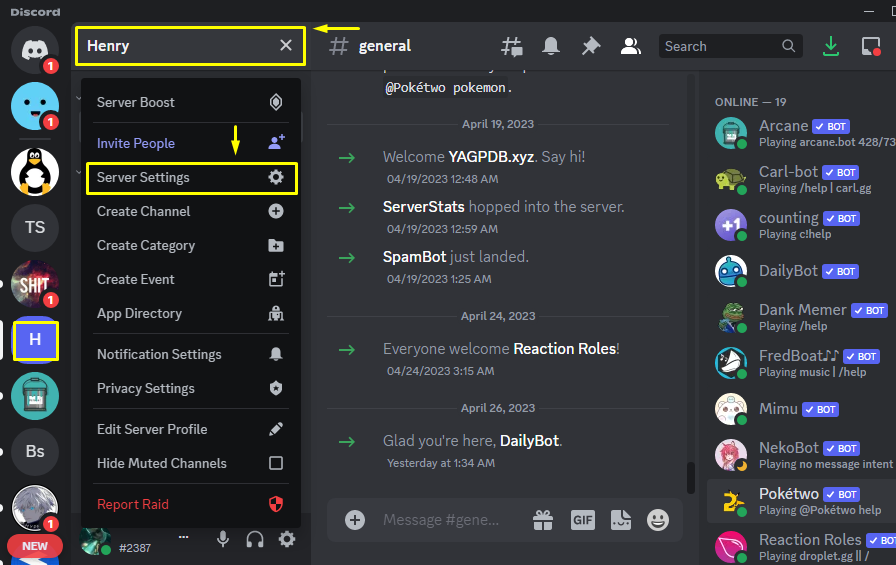Click the Search input field
Viewport: 896px width, 565px height.
pos(730,46)
